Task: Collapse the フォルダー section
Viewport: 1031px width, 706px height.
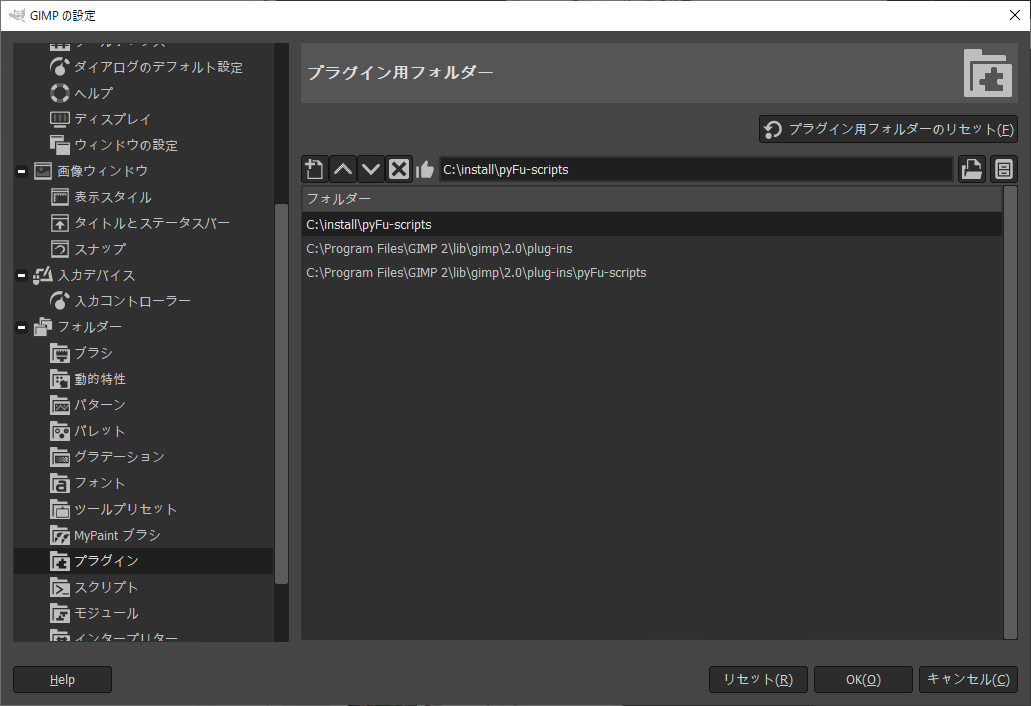Action: [x=20, y=327]
